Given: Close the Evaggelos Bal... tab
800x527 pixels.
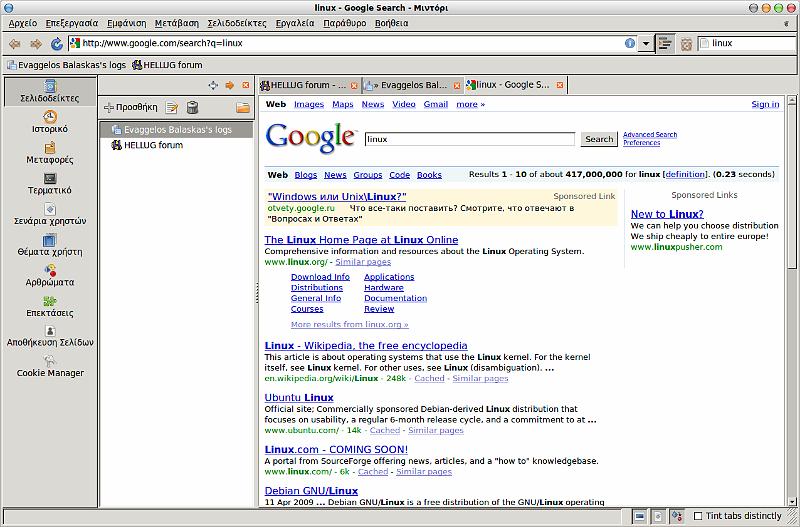Looking at the screenshot, I should (x=457, y=85).
